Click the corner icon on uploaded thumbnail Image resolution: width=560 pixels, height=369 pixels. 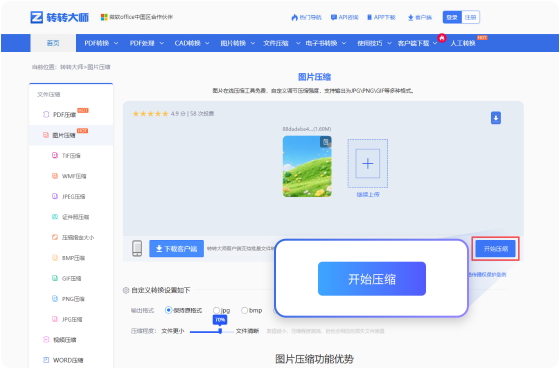tap(326, 142)
